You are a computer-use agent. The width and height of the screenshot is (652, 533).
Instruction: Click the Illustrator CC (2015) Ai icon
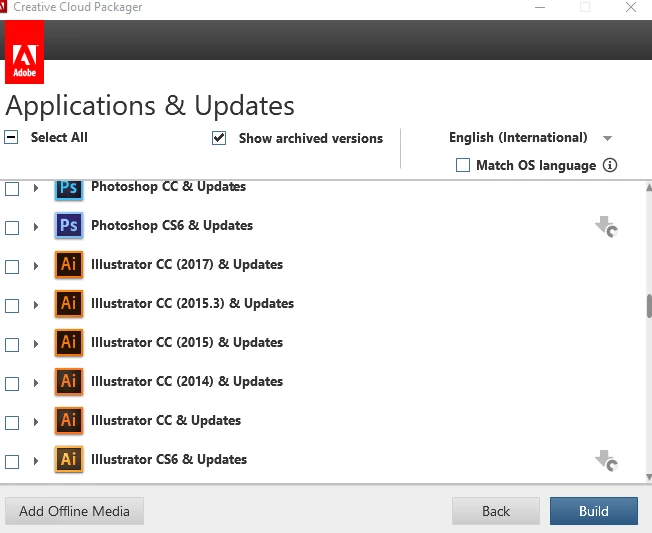click(x=69, y=343)
